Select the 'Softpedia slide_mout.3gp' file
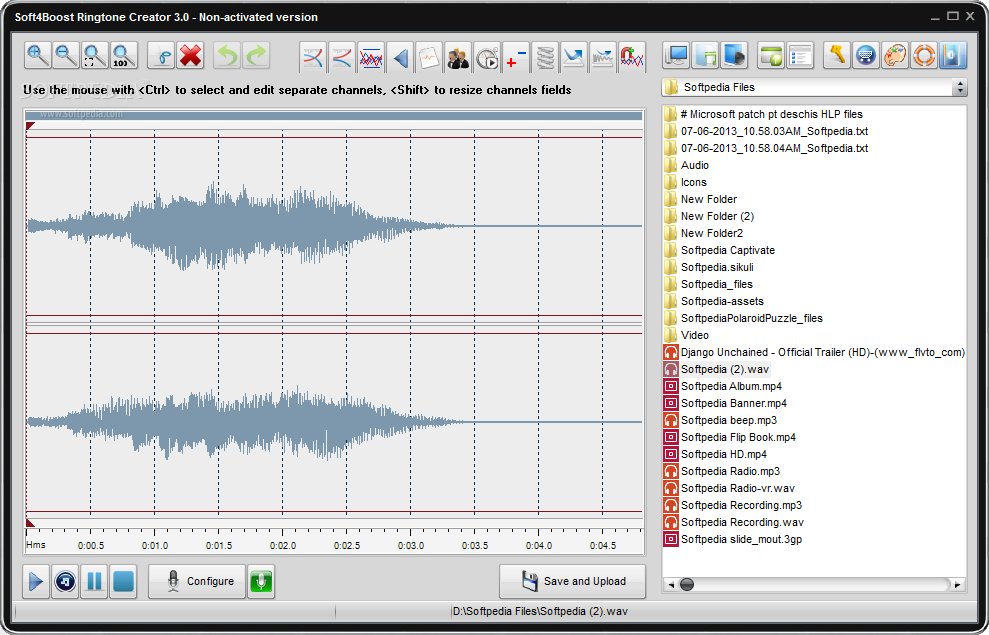 pos(733,540)
